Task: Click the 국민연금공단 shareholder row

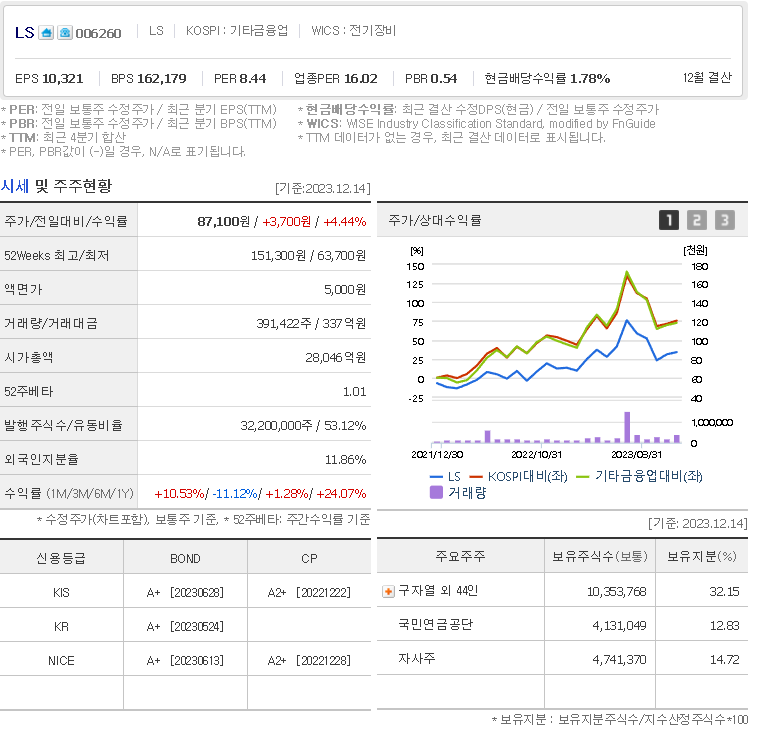Action: [x=562, y=625]
